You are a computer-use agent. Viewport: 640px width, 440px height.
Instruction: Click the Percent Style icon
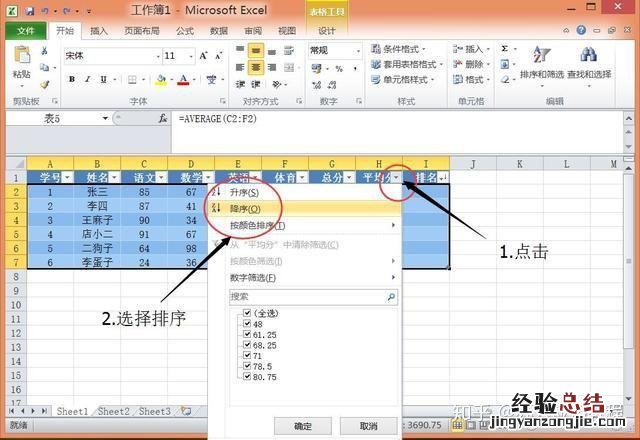coord(339,69)
